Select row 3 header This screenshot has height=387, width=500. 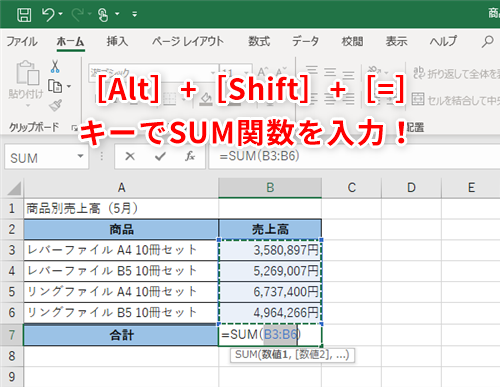click(12, 250)
